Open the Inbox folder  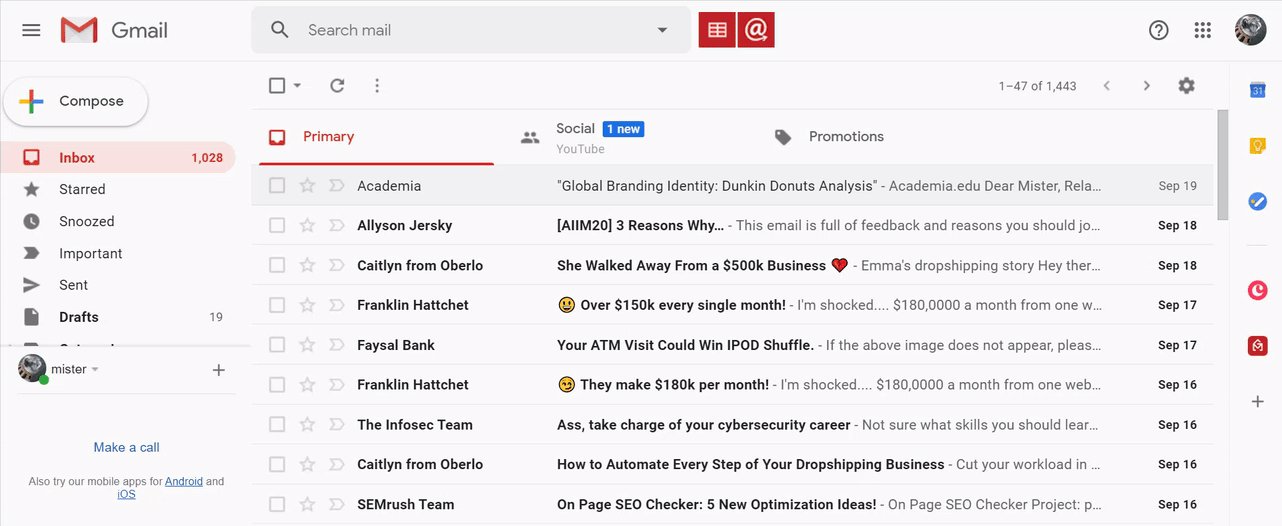[118, 157]
